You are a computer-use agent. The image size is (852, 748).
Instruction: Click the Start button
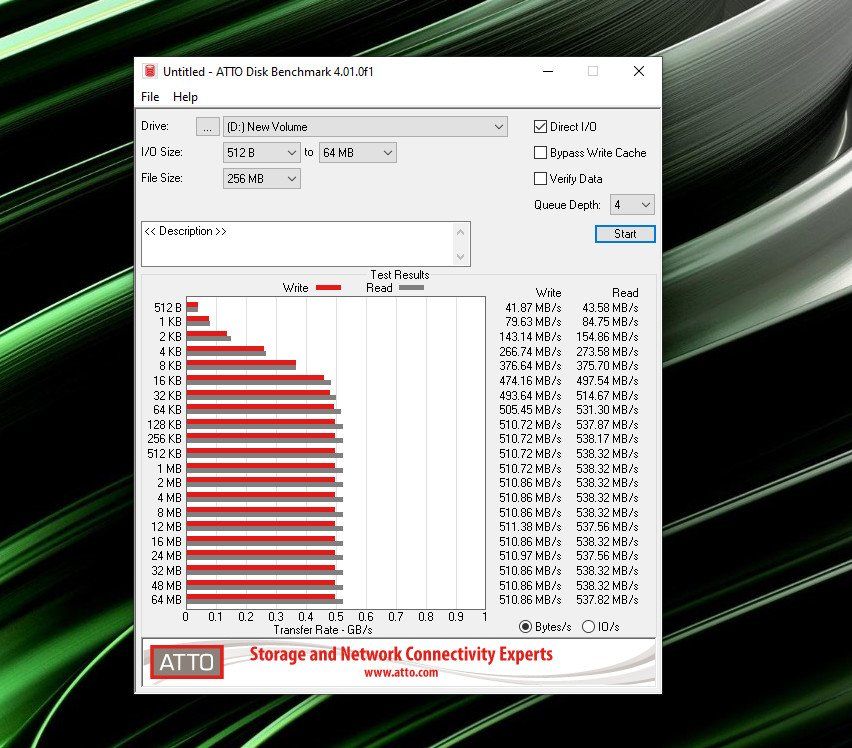click(x=625, y=234)
